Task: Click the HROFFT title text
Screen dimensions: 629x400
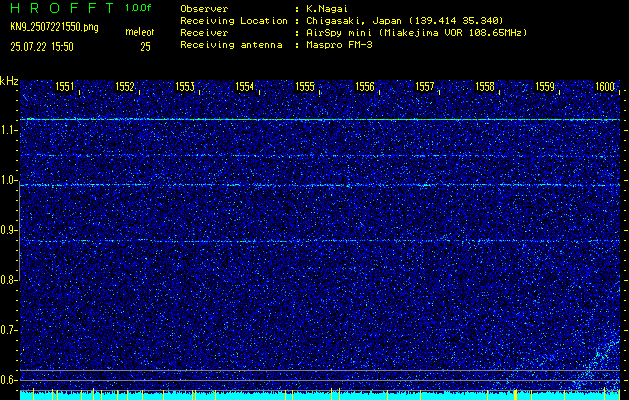Action: click(62, 8)
